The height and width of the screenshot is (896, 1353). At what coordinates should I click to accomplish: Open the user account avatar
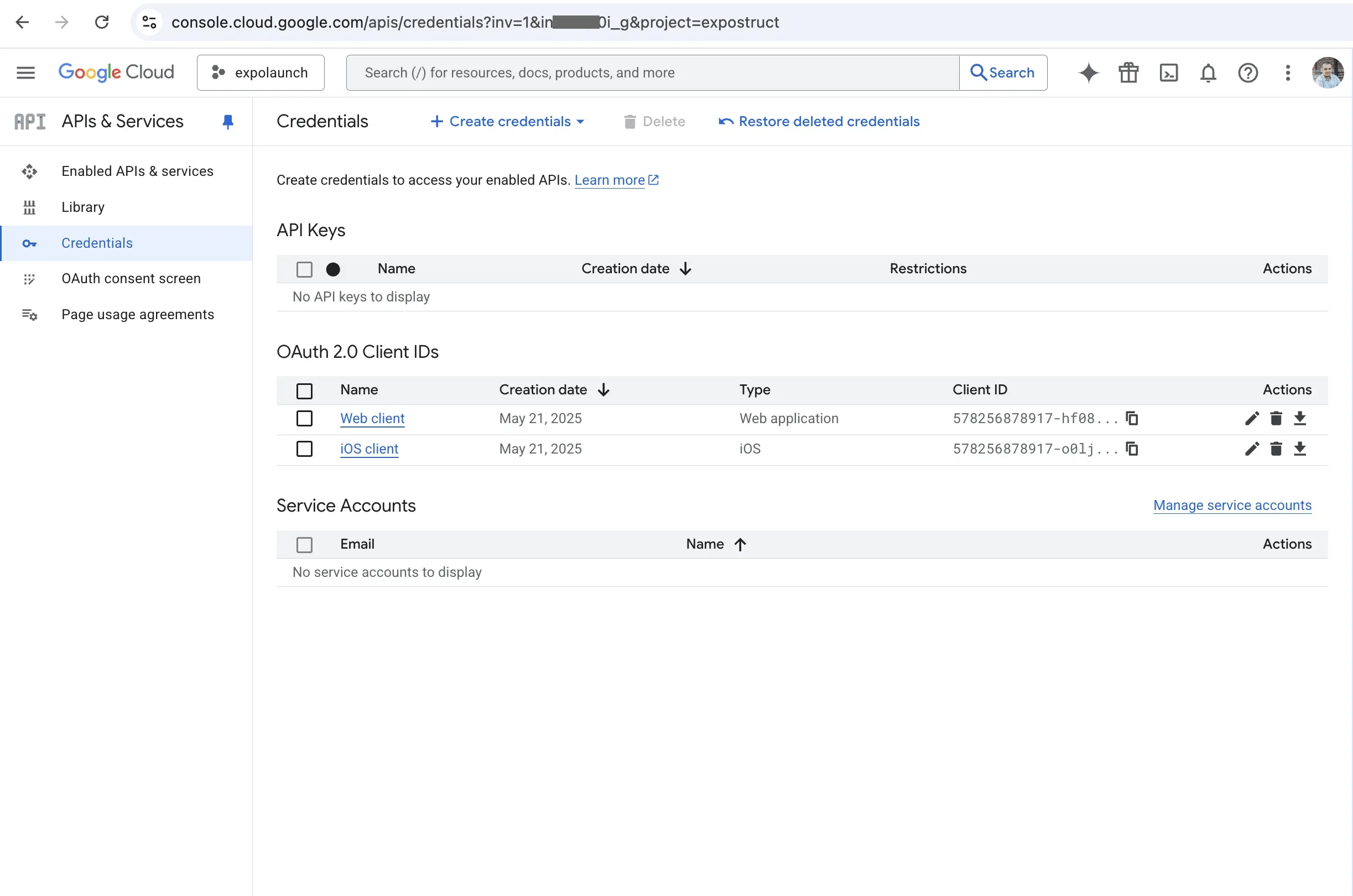(x=1328, y=72)
